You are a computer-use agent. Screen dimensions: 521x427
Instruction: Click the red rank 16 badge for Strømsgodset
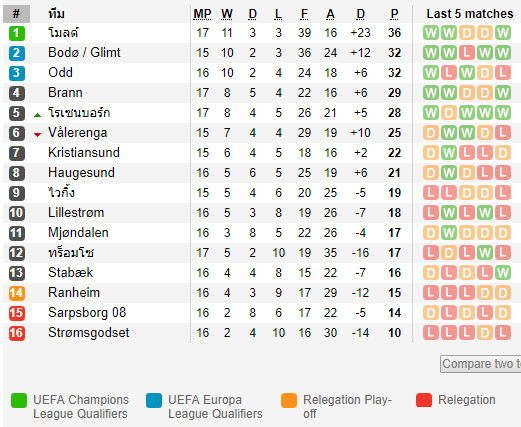tap(17, 333)
